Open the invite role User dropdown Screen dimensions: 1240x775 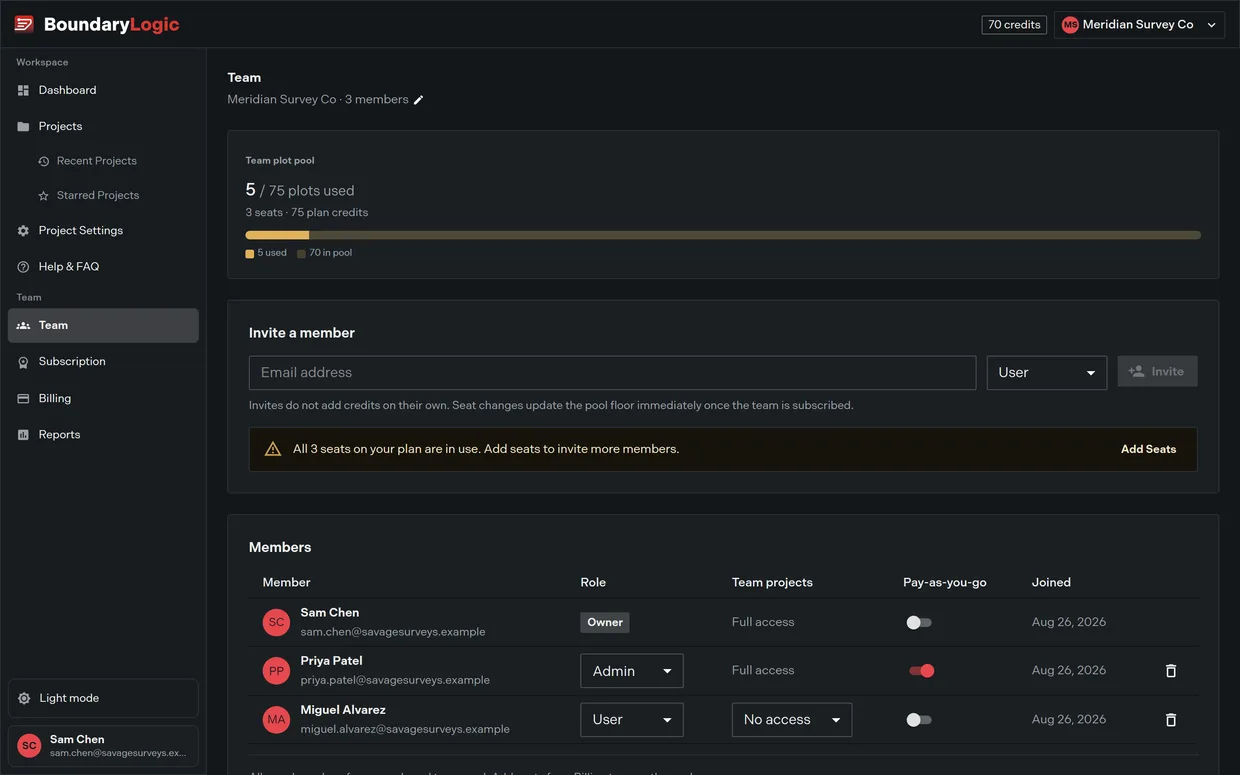pyautogui.click(x=1046, y=372)
